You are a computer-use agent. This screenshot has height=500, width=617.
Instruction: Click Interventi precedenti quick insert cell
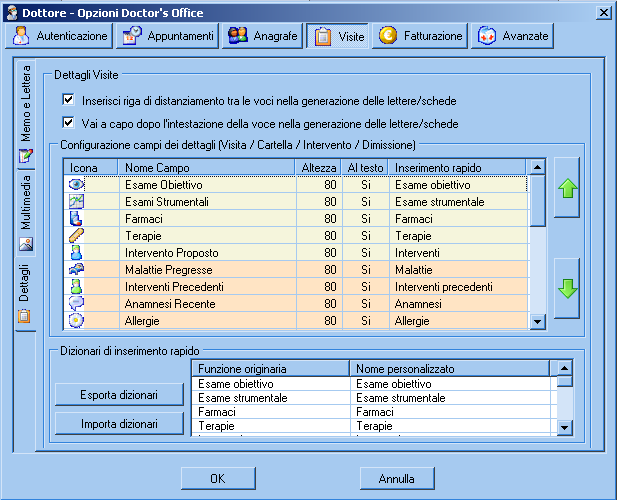(458, 287)
